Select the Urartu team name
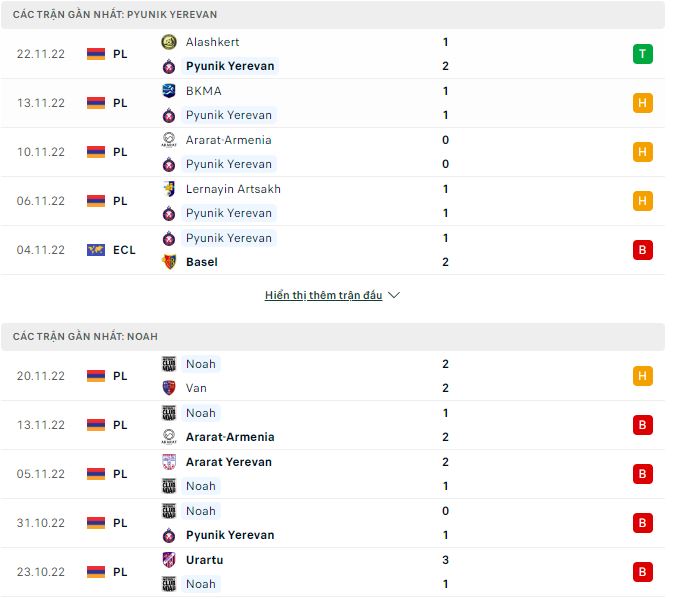 (204, 559)
